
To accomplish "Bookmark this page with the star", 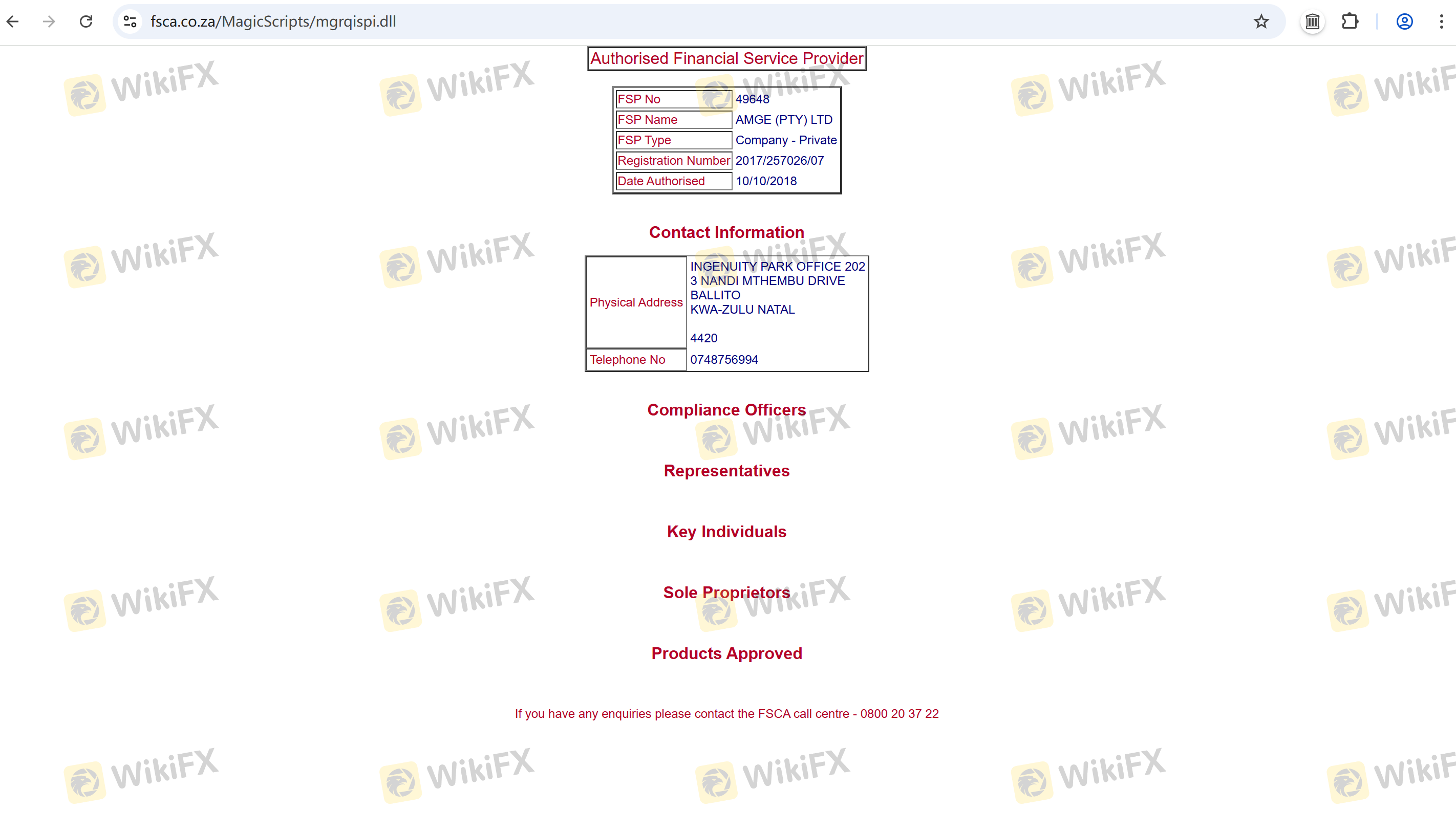I will 1260,21.
